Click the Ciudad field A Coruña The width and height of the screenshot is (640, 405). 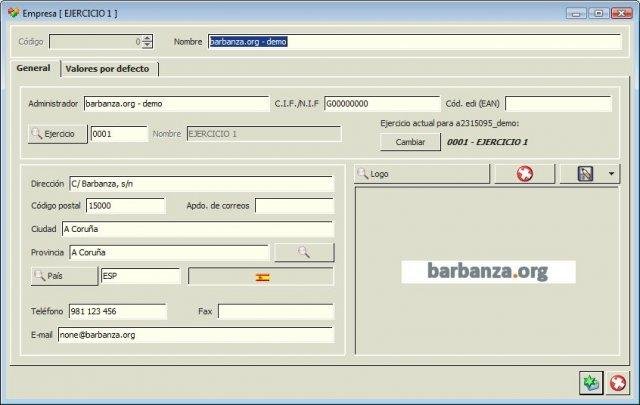click(198, 229)
